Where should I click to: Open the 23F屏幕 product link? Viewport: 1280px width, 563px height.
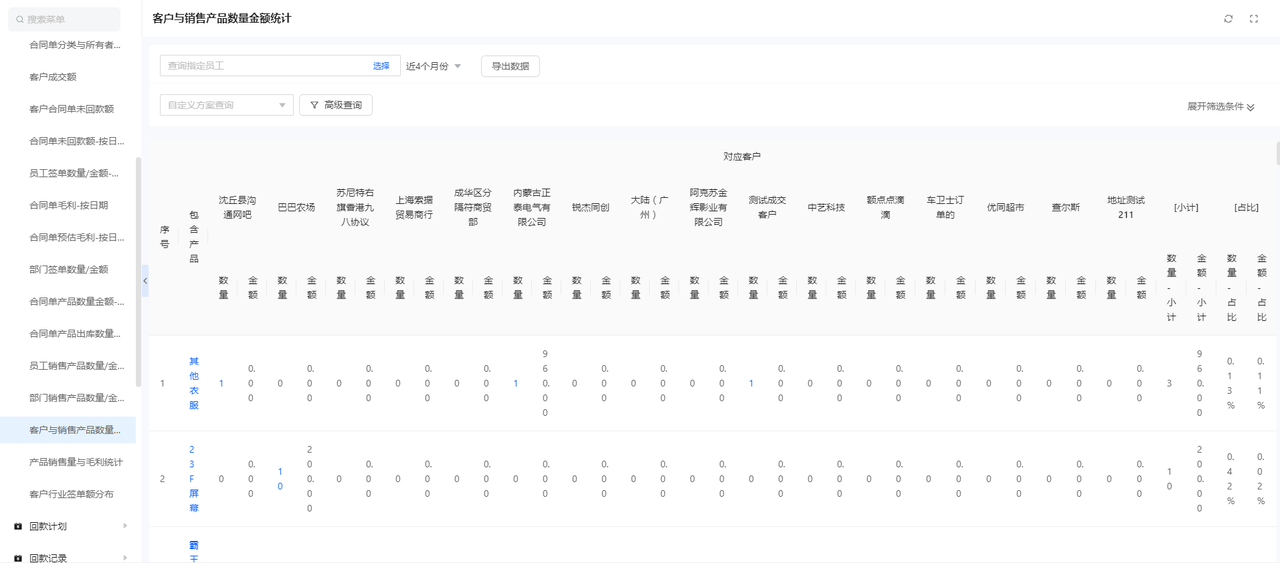tap(193, 479)
